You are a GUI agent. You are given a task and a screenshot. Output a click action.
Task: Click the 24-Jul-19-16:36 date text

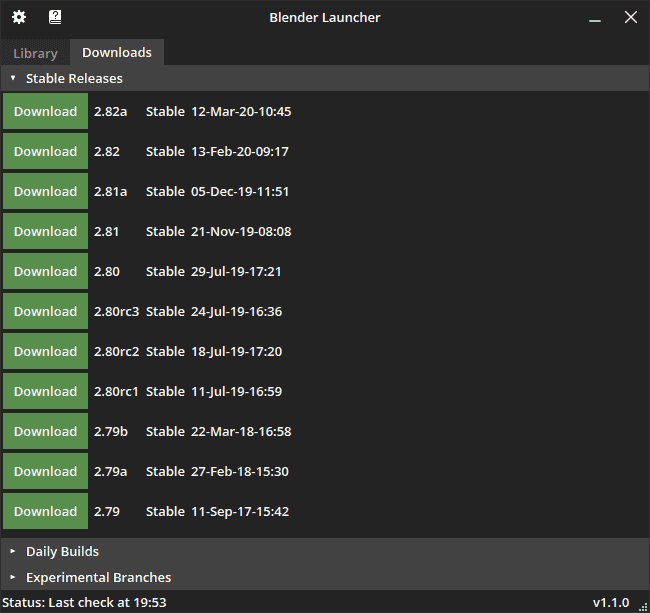click(237, 312)
